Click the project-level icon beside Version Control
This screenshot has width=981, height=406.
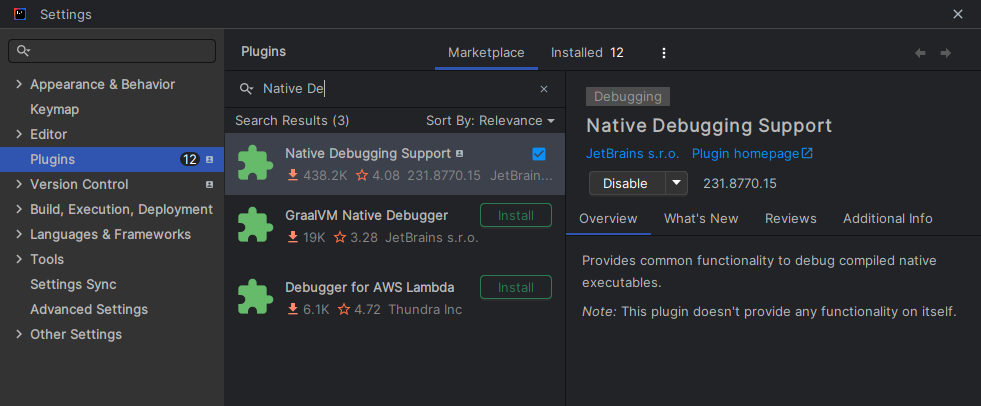(210, 185)
